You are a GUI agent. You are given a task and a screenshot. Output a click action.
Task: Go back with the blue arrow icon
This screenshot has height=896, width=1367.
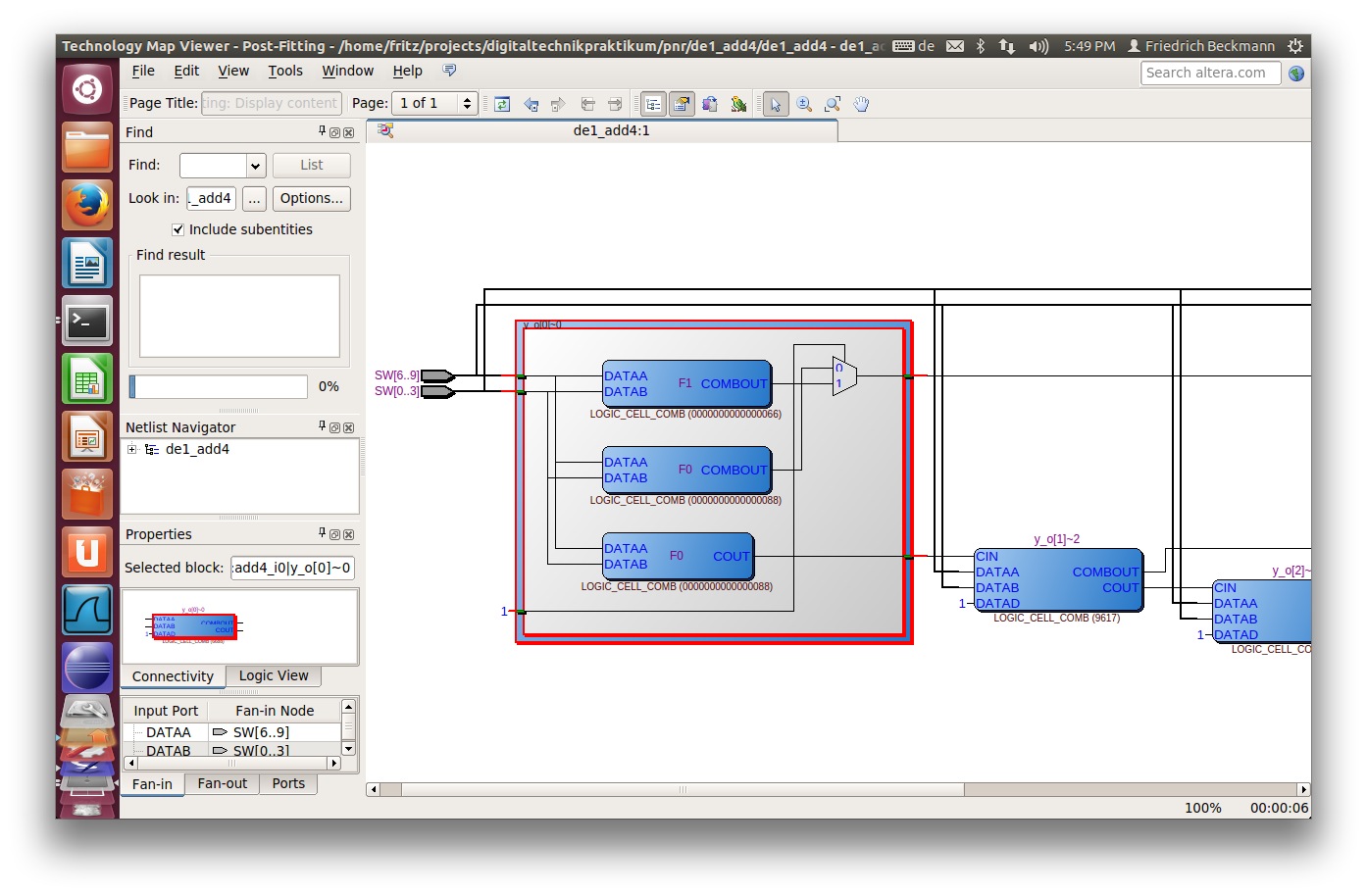click(x=531, y=104)
